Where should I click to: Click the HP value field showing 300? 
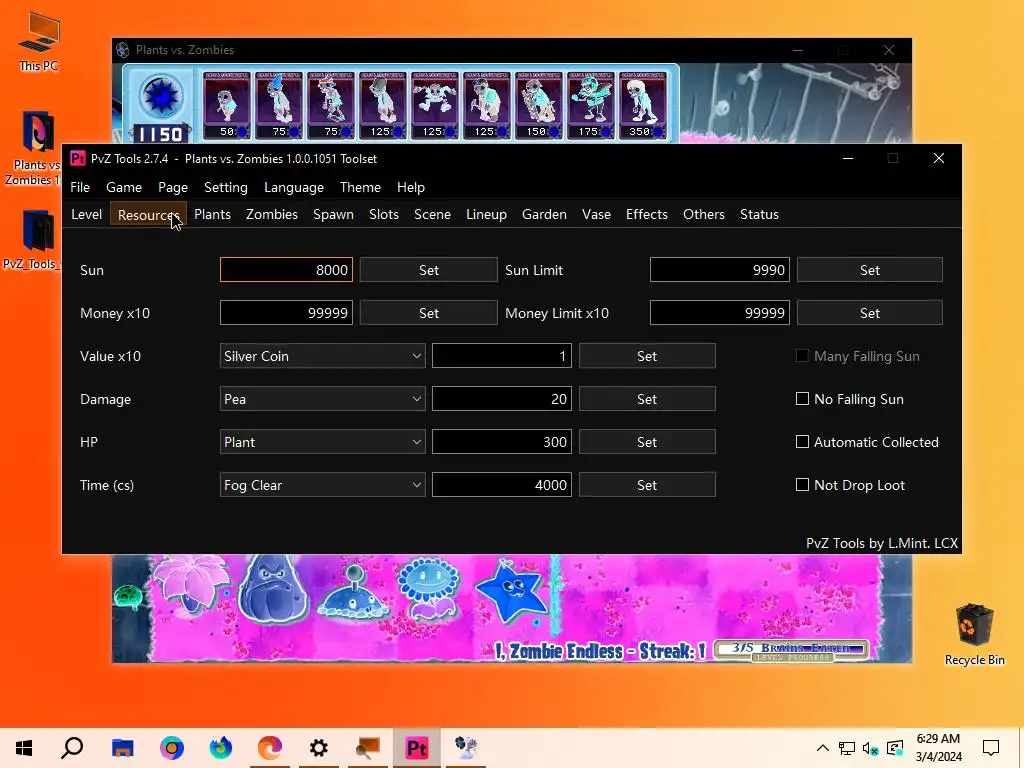coord(502,442)
